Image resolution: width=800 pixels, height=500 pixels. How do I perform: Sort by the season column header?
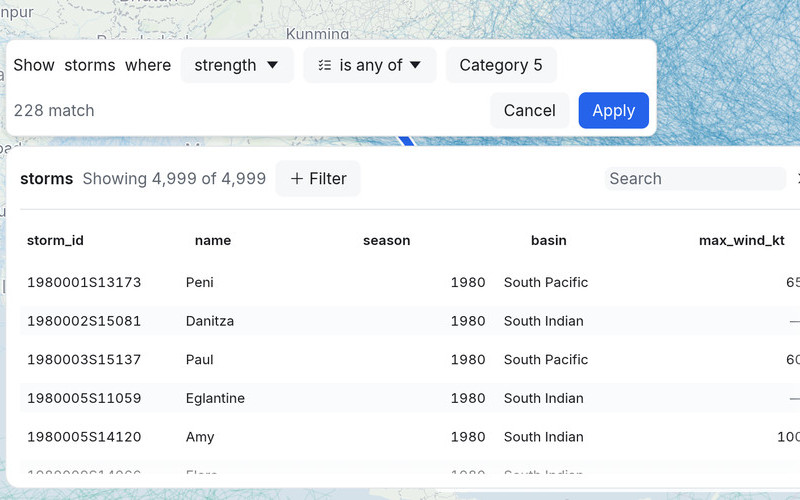[386, 240]
